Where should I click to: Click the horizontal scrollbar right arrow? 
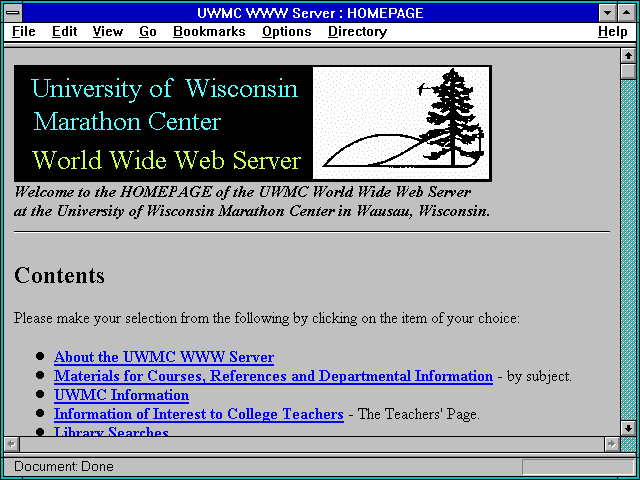click(x=611, y=444)
